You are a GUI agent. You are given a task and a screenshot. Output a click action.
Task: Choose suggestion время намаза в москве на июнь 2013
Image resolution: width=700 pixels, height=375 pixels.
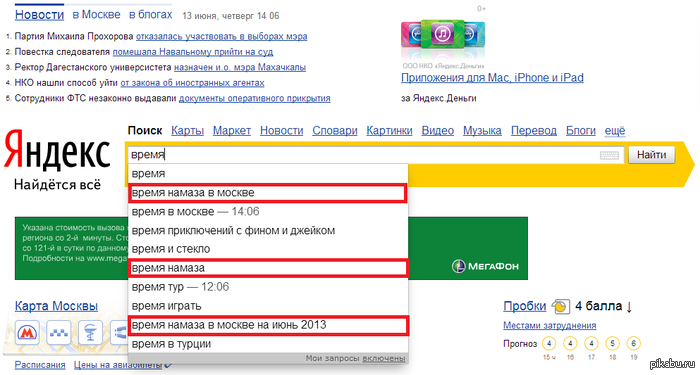(x=268, y=325)
